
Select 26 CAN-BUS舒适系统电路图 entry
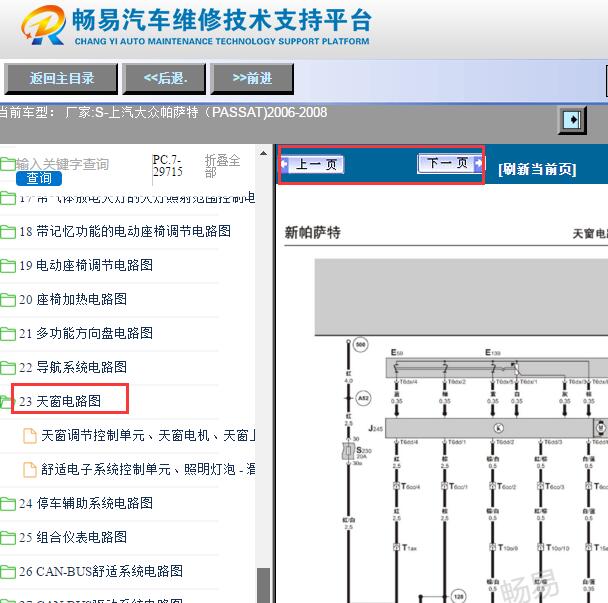101,571
